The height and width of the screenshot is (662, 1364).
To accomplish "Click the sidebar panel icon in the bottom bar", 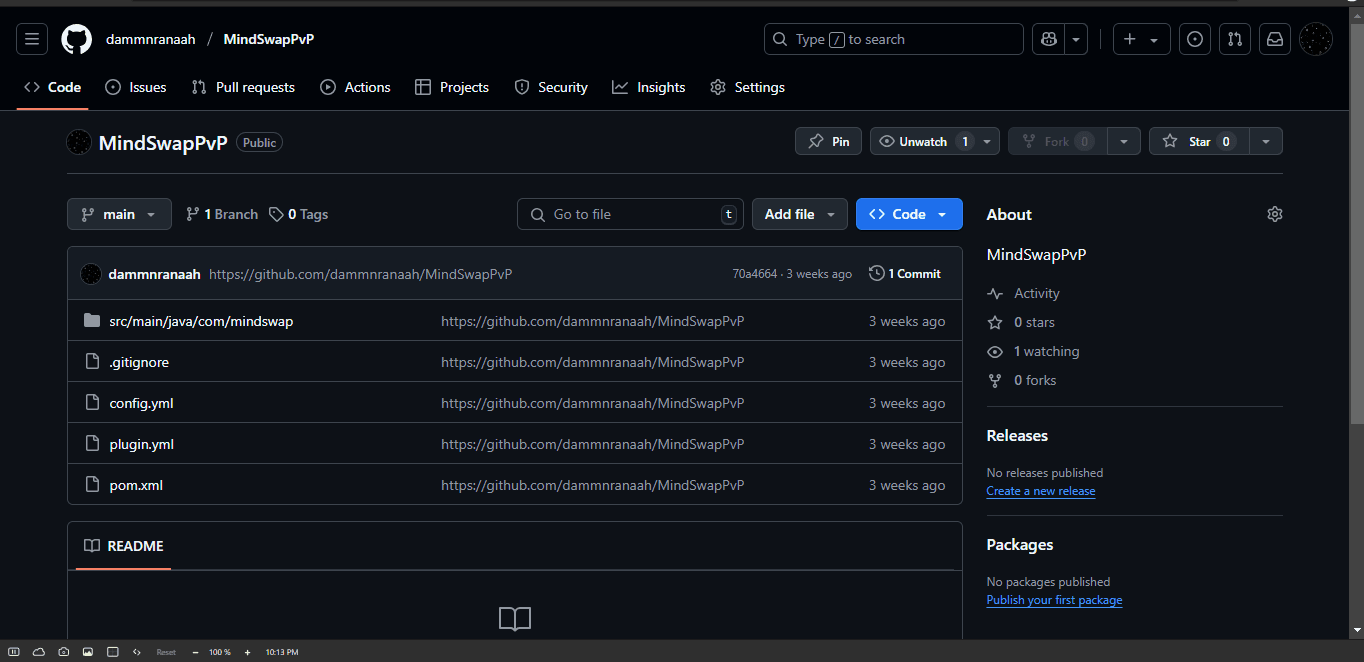I will 14,652.
